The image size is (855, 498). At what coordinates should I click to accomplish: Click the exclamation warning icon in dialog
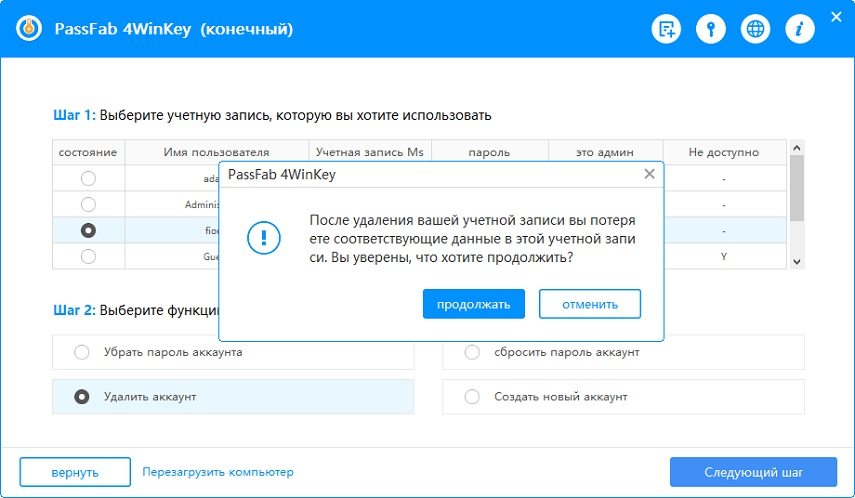pos(264,238)
